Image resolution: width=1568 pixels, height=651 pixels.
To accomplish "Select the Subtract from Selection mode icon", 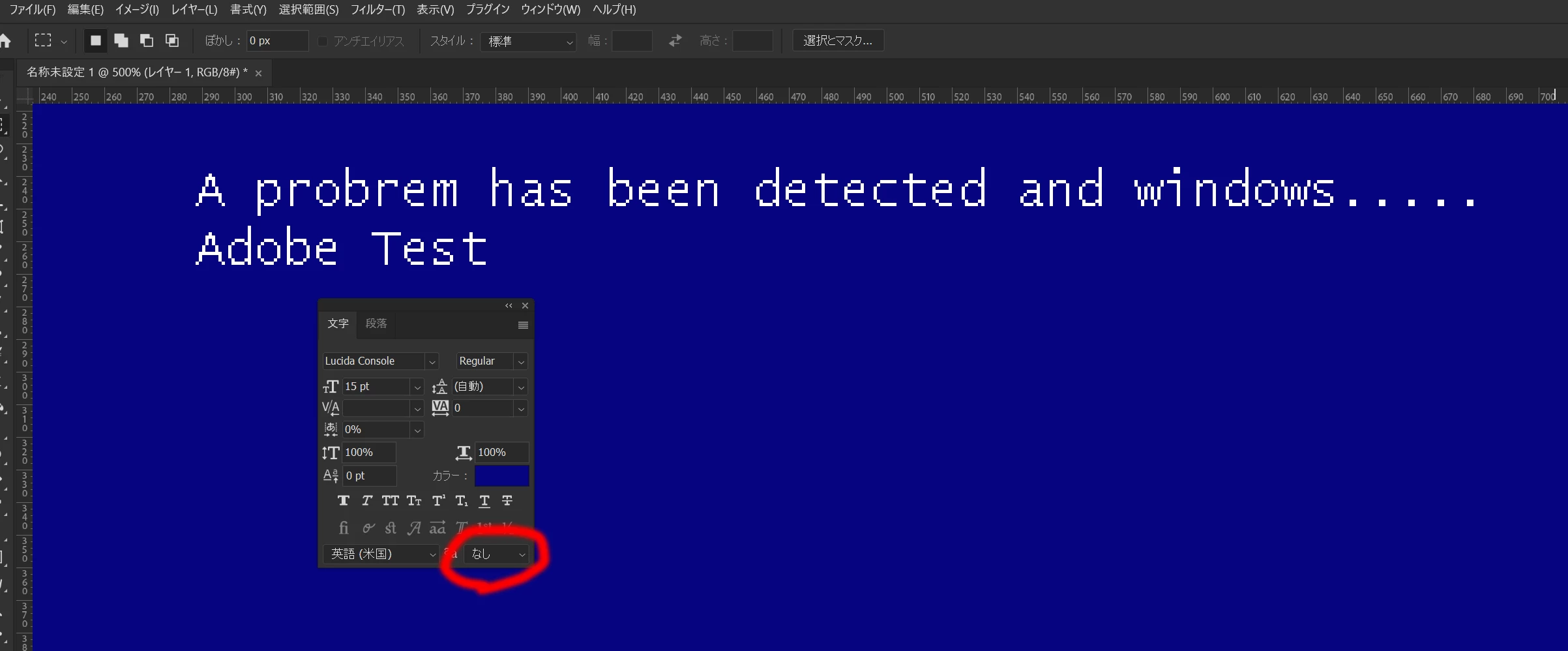I will pos(147,40).
